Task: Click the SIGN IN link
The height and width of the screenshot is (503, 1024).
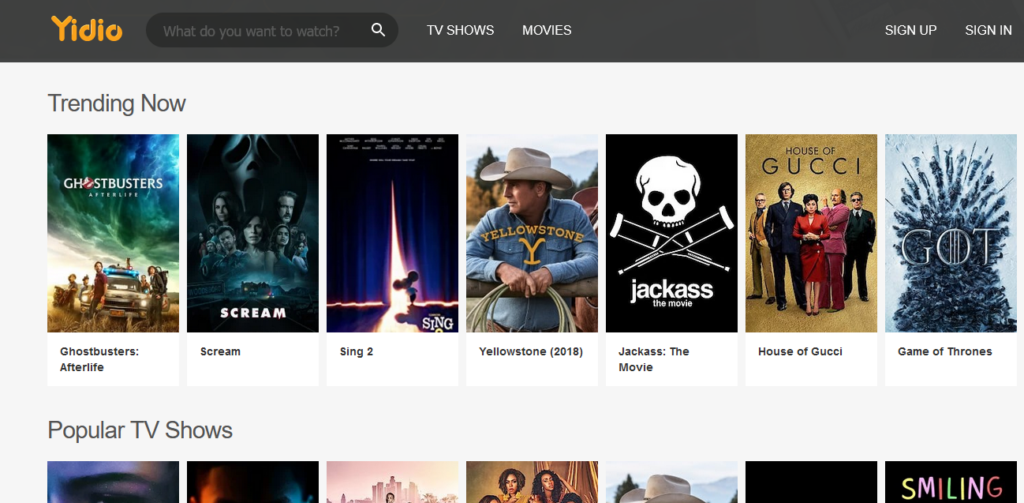Action: pos(988,30)
